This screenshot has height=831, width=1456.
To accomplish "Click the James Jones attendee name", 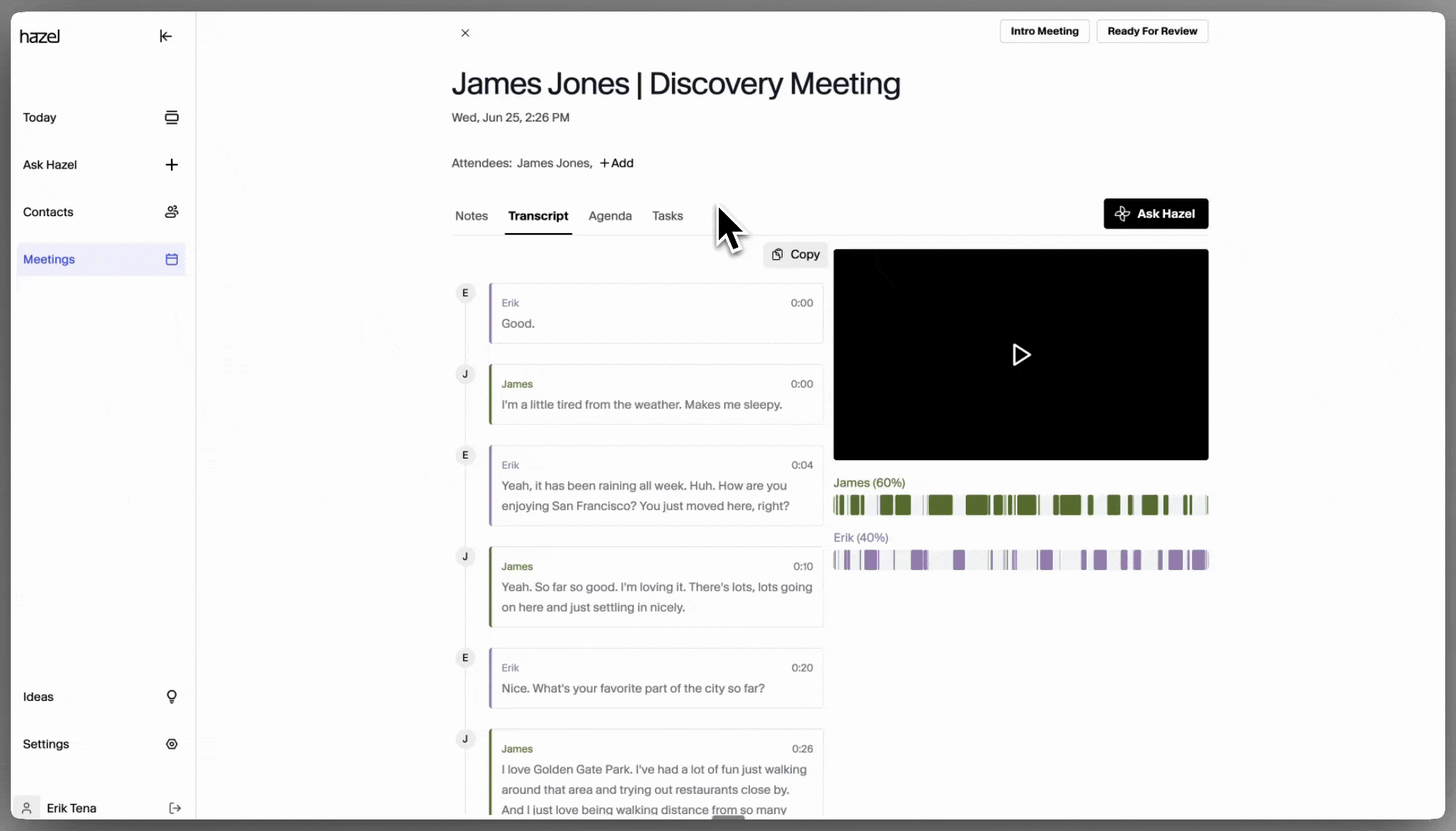I will coord(554,163).
